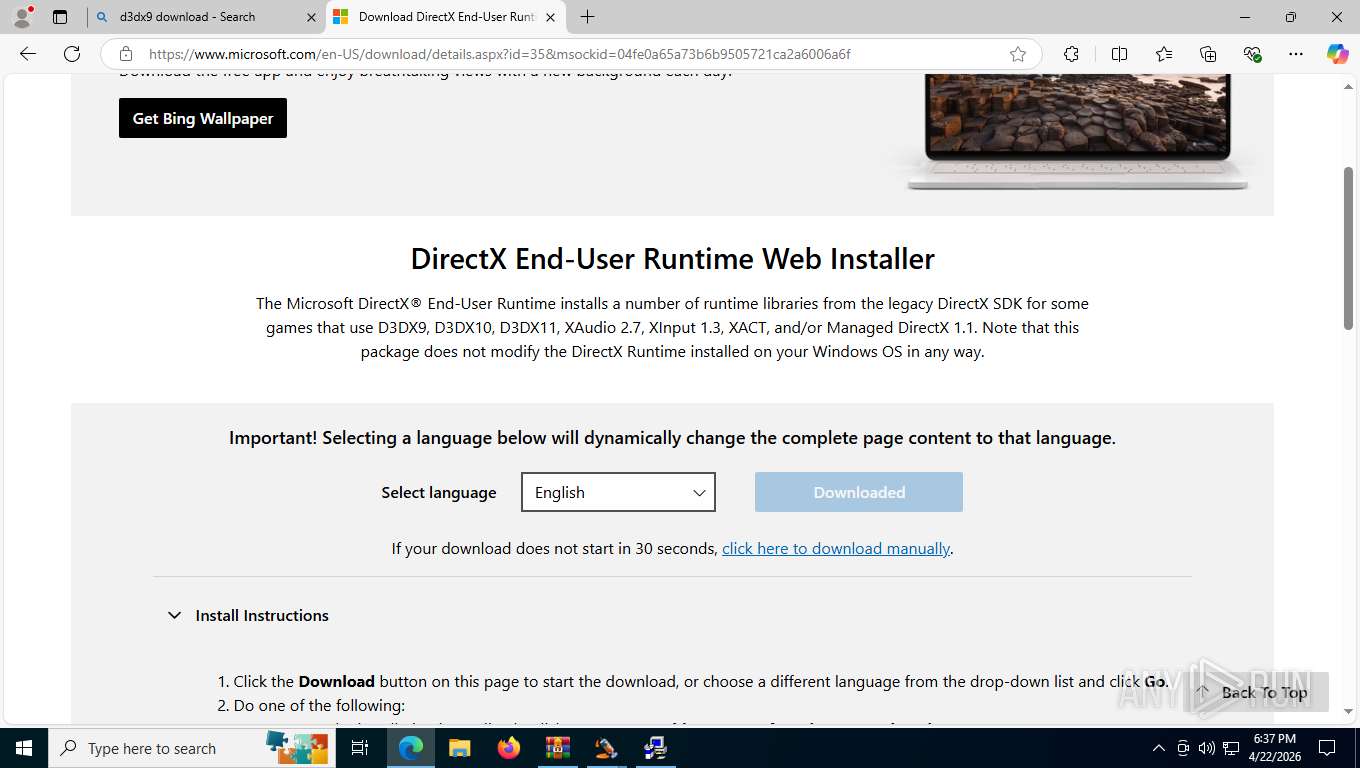This screenshot has width=1360, height=768.
Task: Close the d3dx9 download Search tab
Action: pyautogui.click(x=311, y=17)
